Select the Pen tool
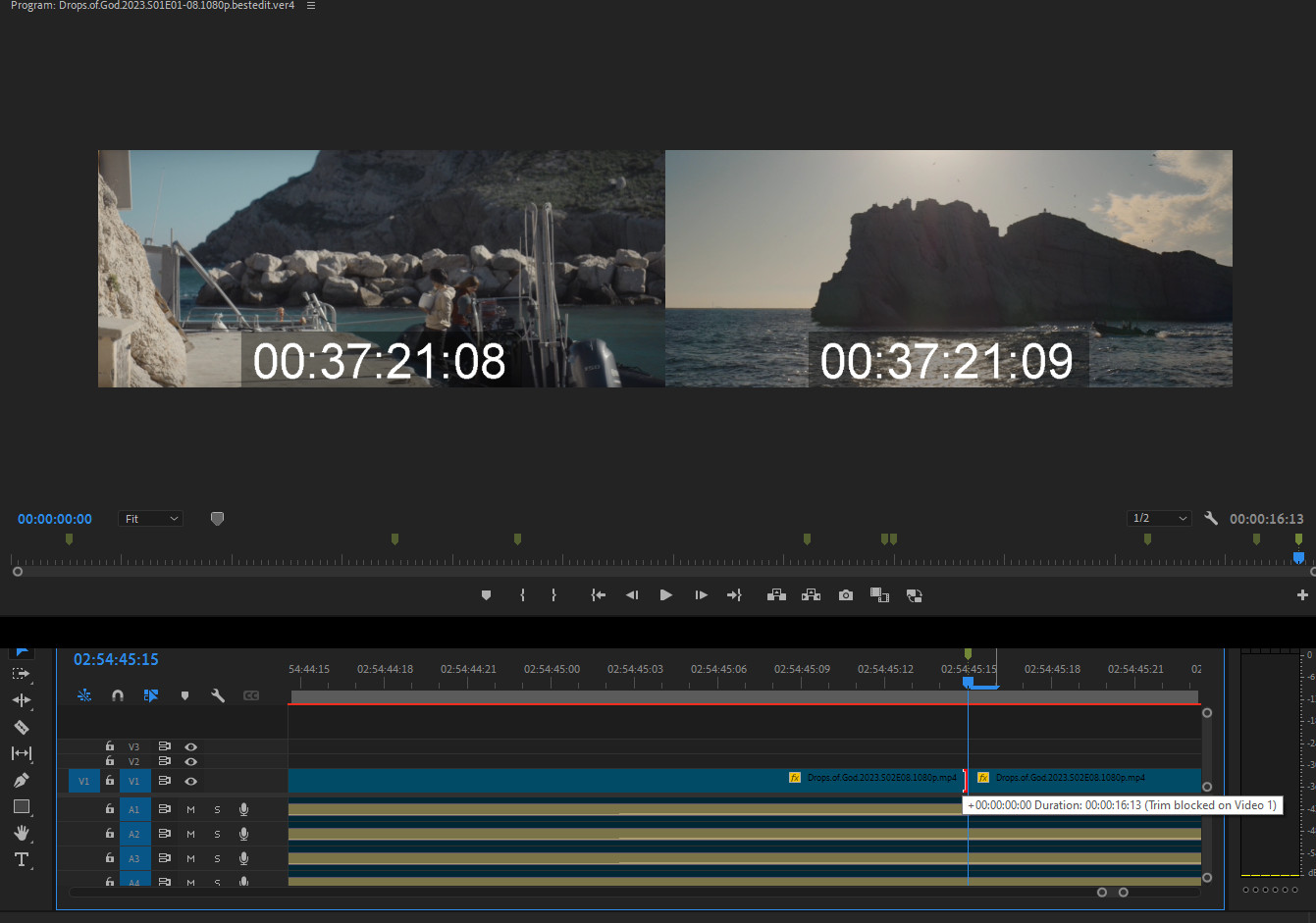 [x=21, y=781]
